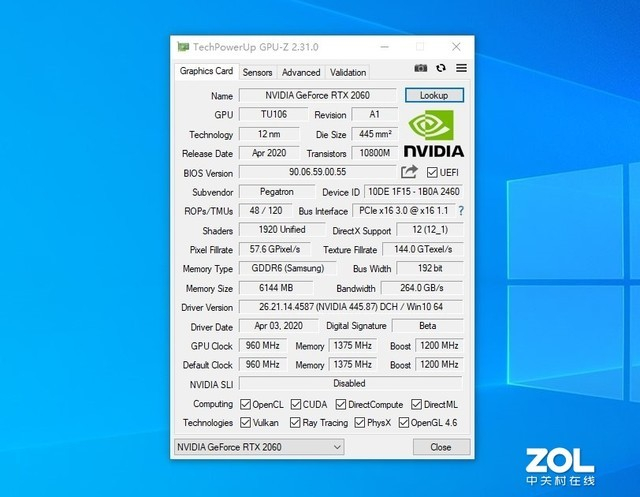Click the DirectX Support field 12 (12_1)
640x497 pixels.
click(430, 230)
